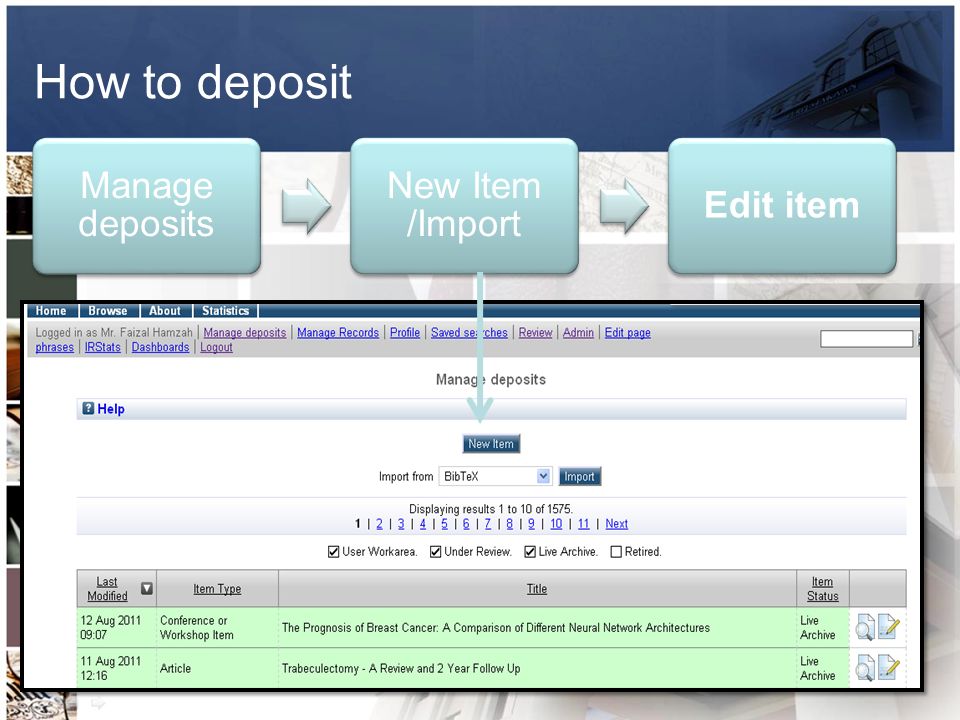Click the Manage deposits slide step box
960x720 pixels.
point(147,206)
